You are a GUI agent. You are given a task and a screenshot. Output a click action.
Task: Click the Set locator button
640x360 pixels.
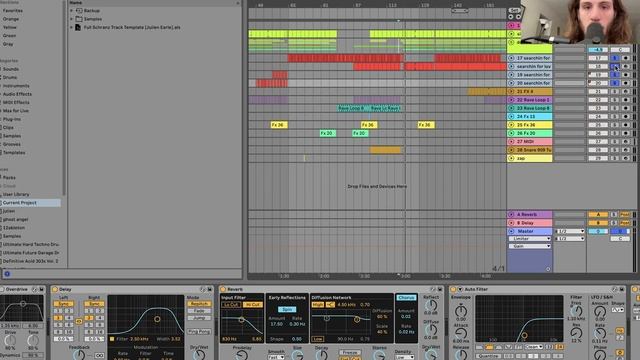coord(514,10)
